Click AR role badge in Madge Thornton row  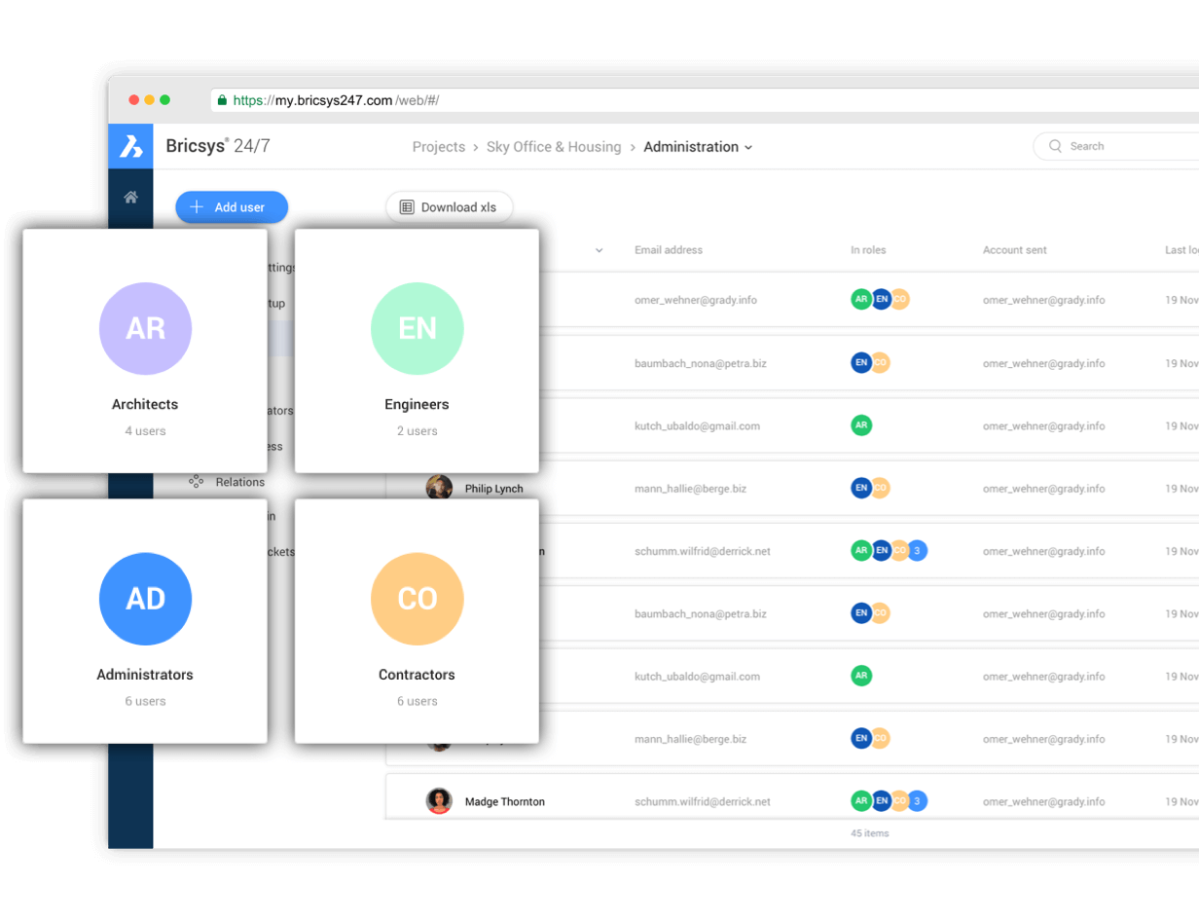pyautogui.click(x=861, y=801)
